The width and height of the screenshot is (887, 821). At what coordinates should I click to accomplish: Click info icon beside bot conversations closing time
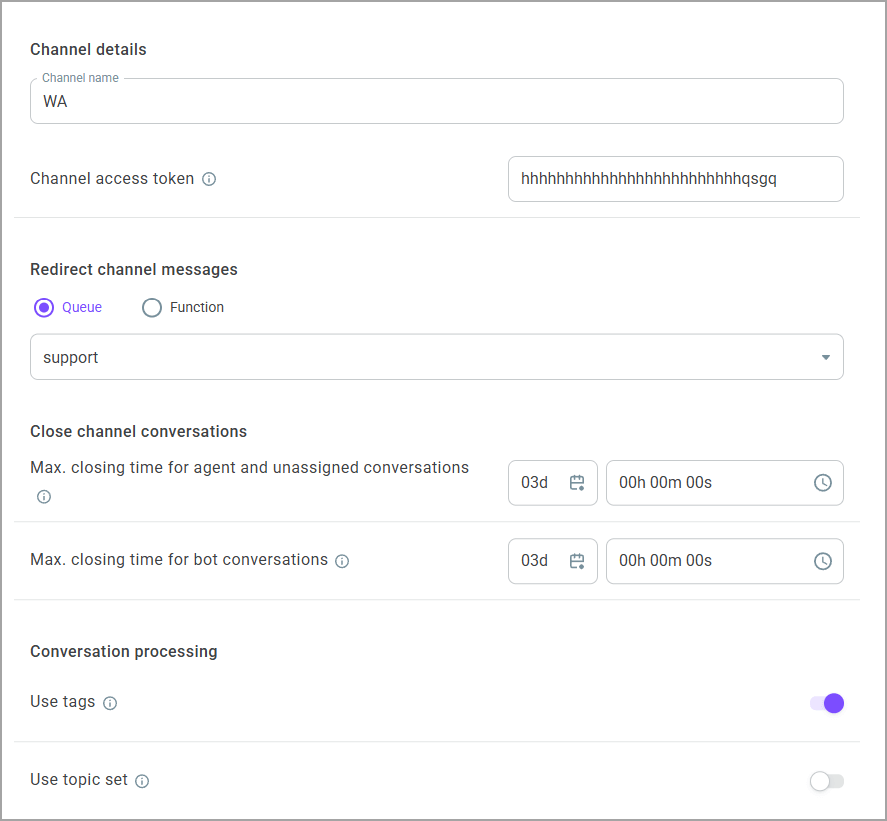pyautogui.click(x=342, y=561)
